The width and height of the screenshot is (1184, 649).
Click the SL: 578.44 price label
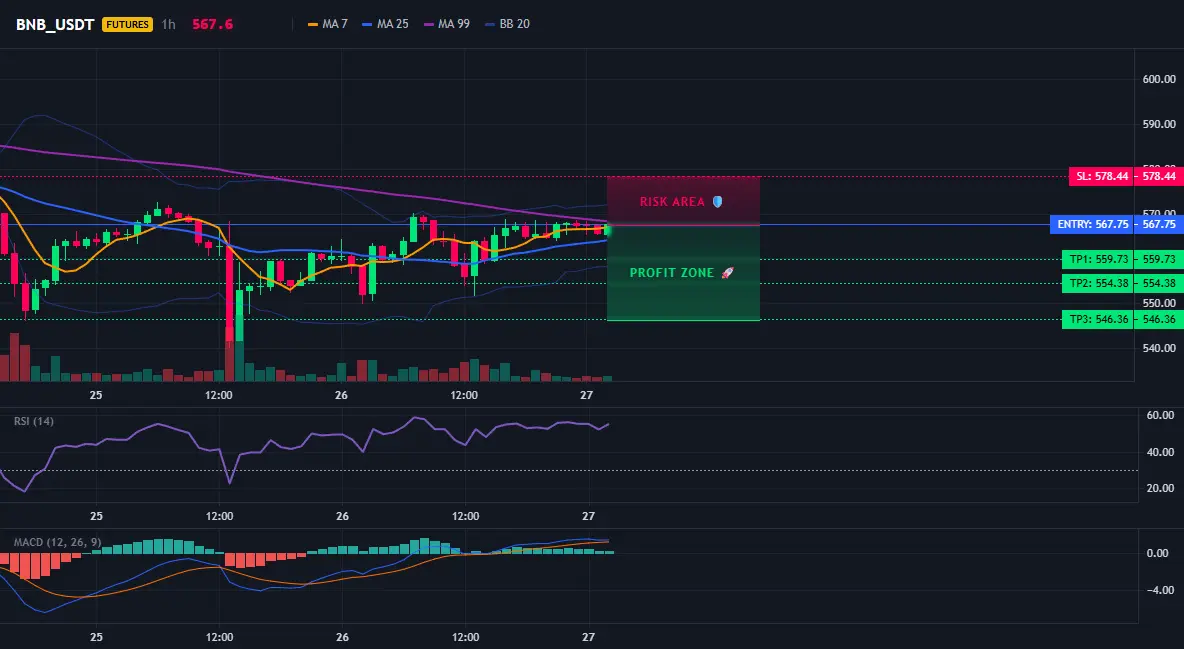tap(1102, 176)
